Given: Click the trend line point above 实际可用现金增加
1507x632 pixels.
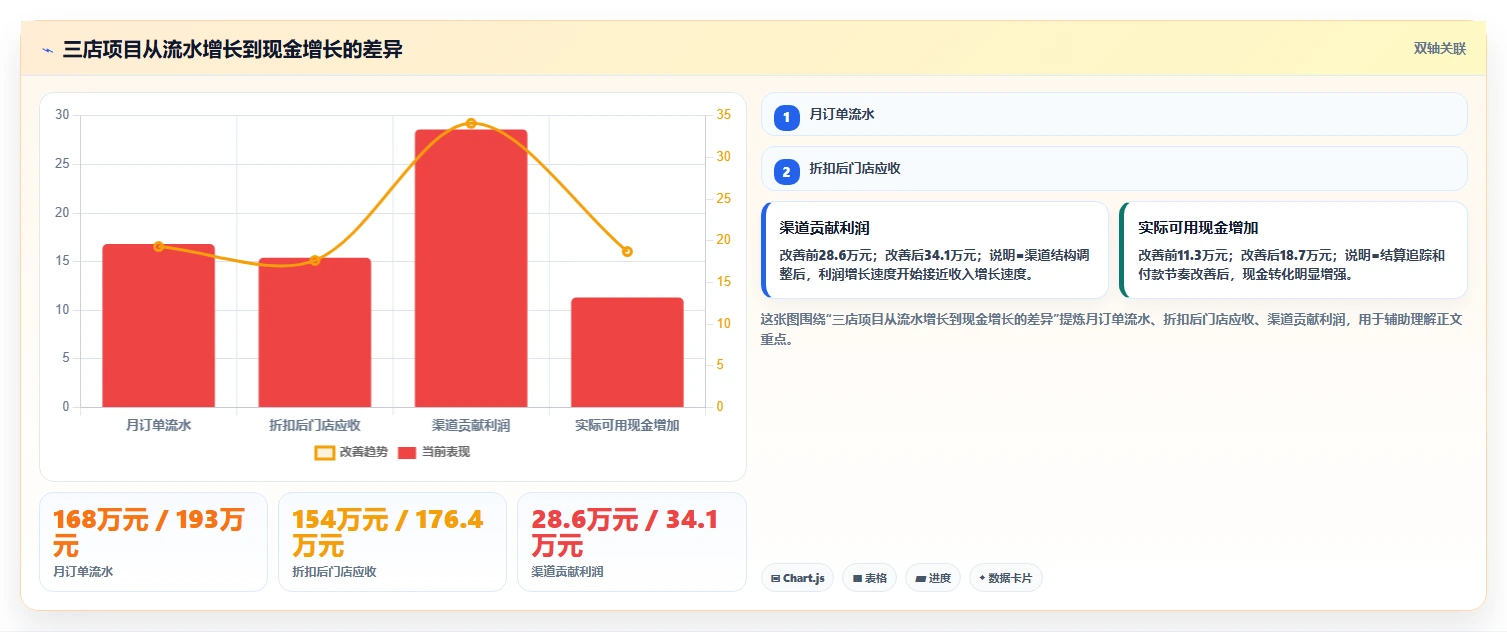Looking at the screenshot, I should pos(627,251).
